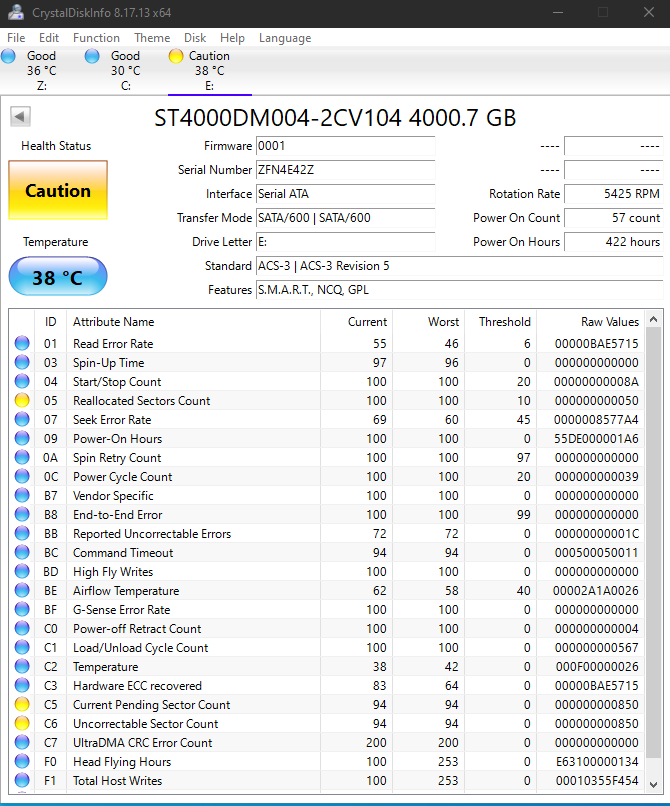670x806 pixels.
Task: Open the Edit menu
Action: pyautogui.click(x=49, y=38)
